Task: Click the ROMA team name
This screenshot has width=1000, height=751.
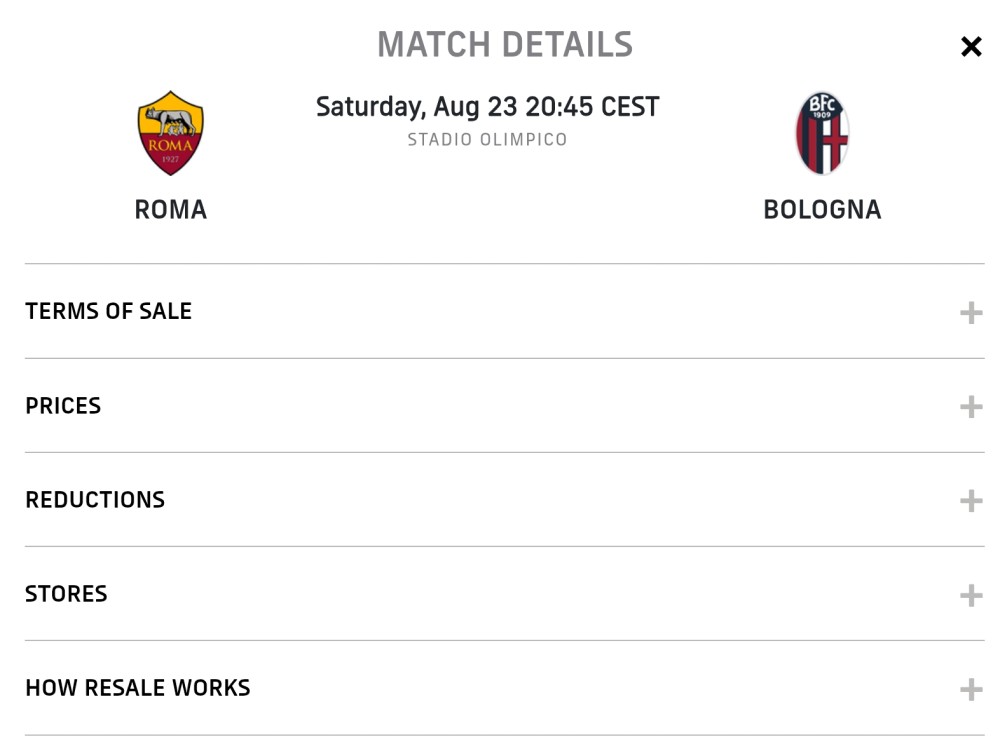Action: [x=170, y=210]
